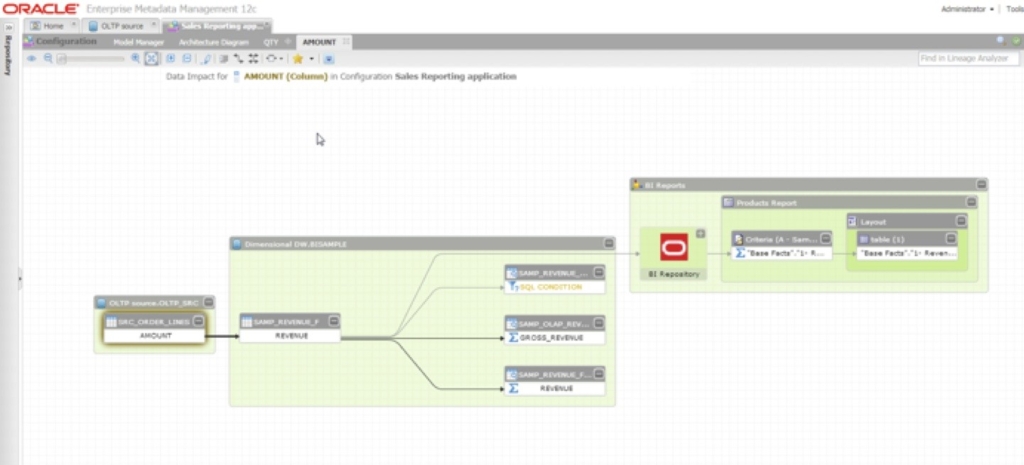This screenshot has width=1024, height=465.
Task: Click the BI Reports folder icon
Action: pos(637,185)
